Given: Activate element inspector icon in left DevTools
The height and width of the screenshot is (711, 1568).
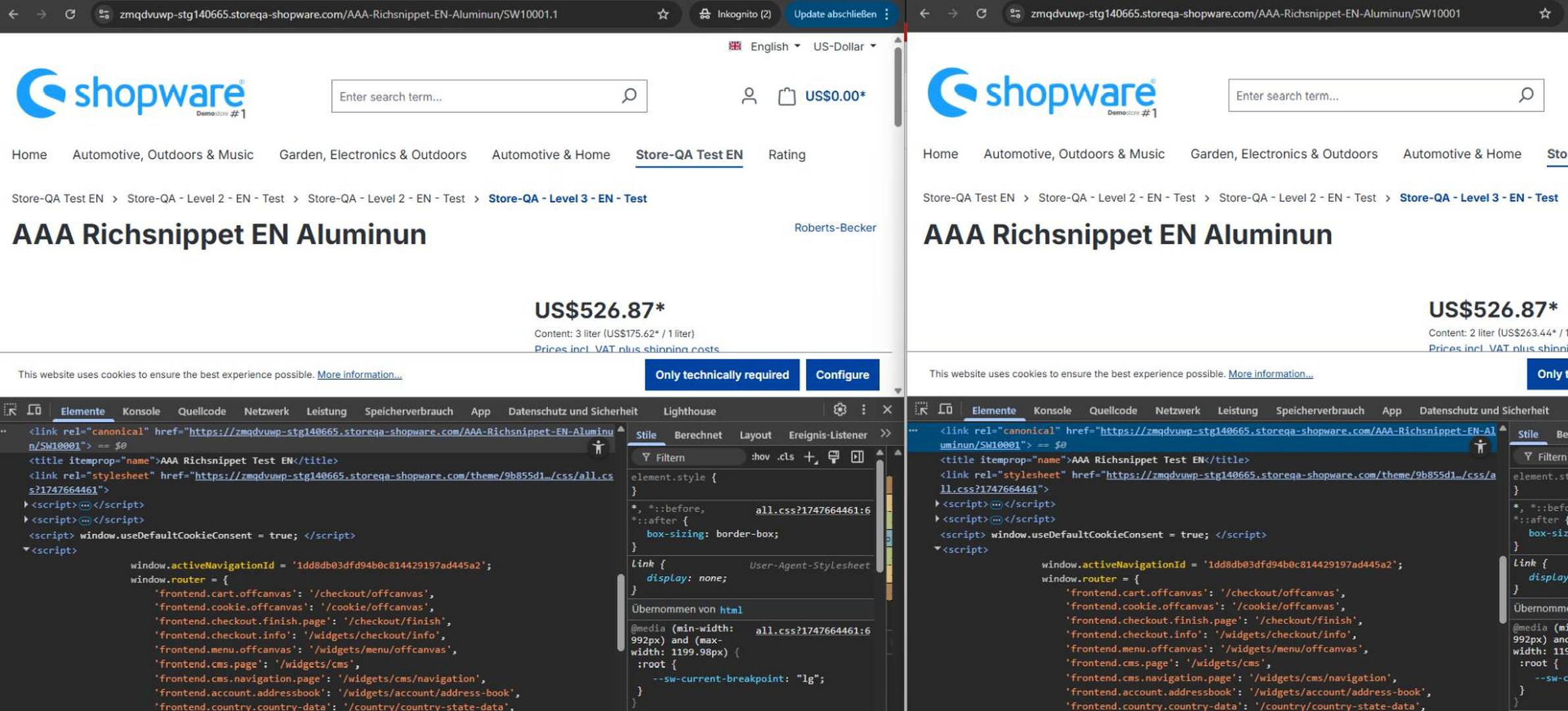Looking at the screenshot, I should [x=11, y=410].
